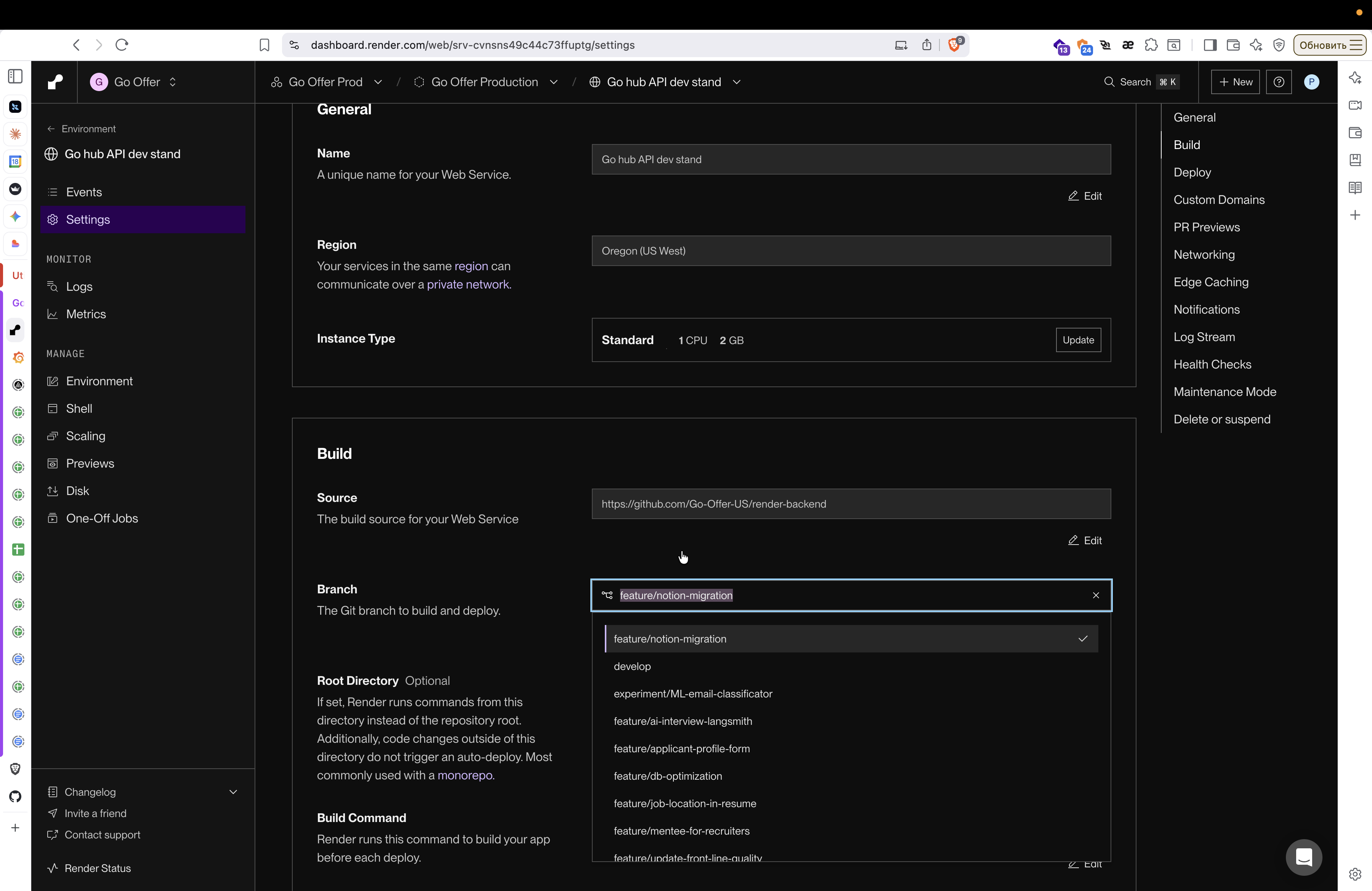The image size is (1372, 891).
Task: Open Environment under Manage
Action: 143,381
